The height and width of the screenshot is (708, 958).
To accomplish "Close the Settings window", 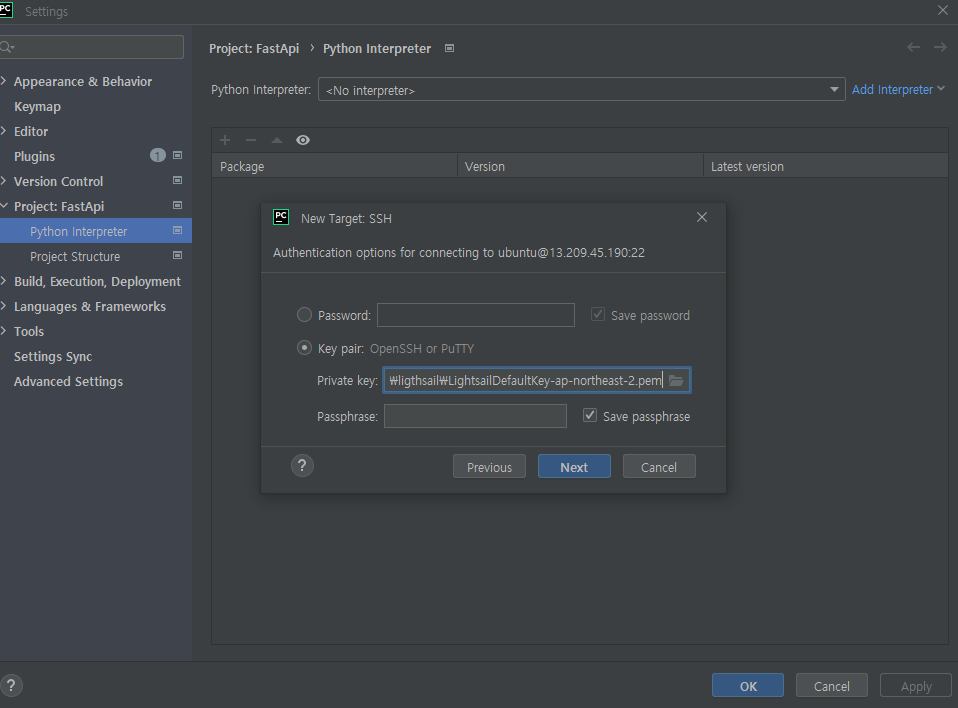I will pos(943,10).
